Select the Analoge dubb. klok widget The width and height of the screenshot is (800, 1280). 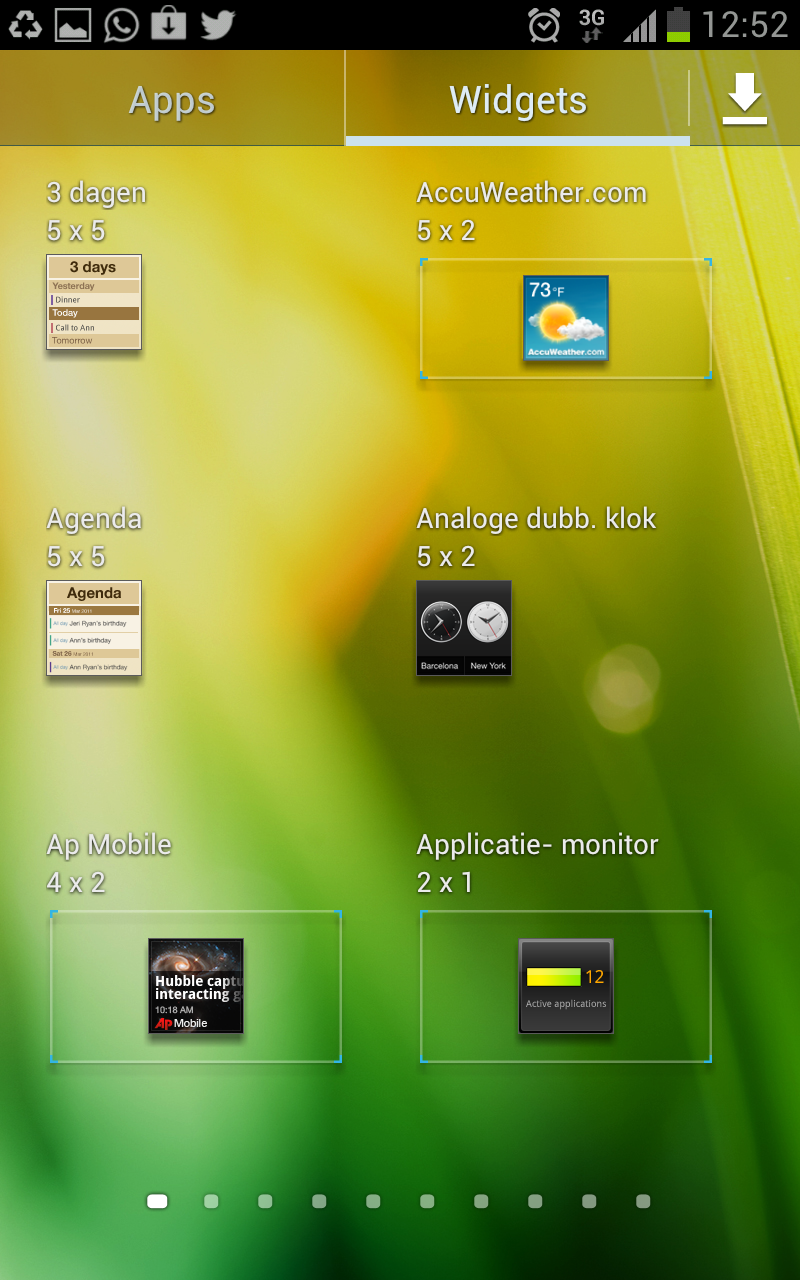tap(464, 628)
